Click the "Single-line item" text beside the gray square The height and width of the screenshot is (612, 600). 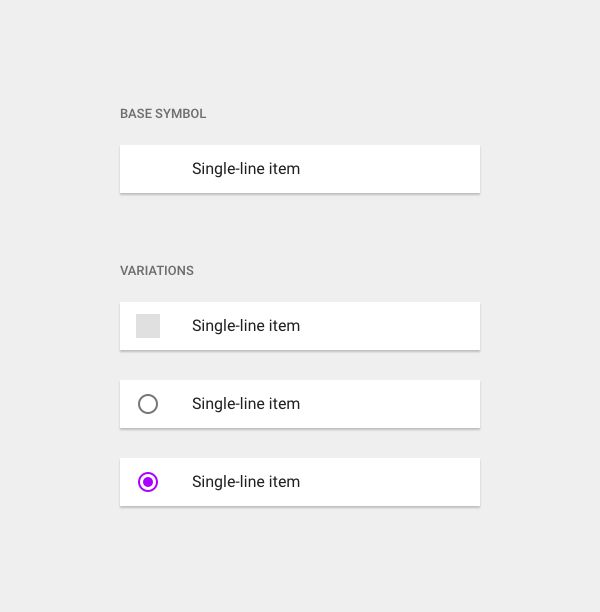[246, 326]
